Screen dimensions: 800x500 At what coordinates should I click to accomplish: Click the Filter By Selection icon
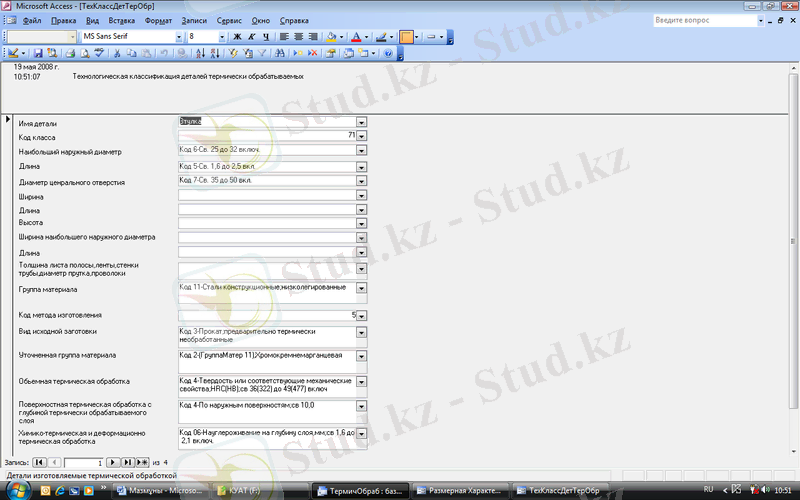(x=233, y=53)
